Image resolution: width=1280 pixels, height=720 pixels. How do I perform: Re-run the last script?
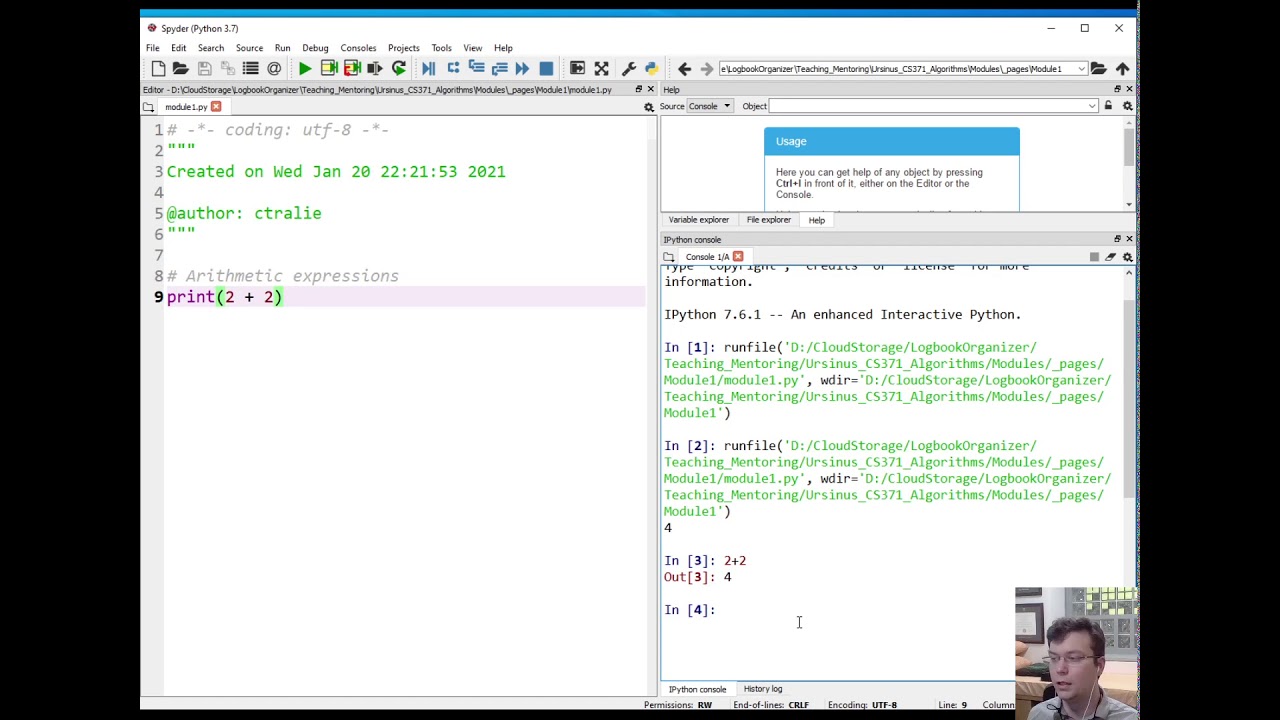click(x=398, y=68)
